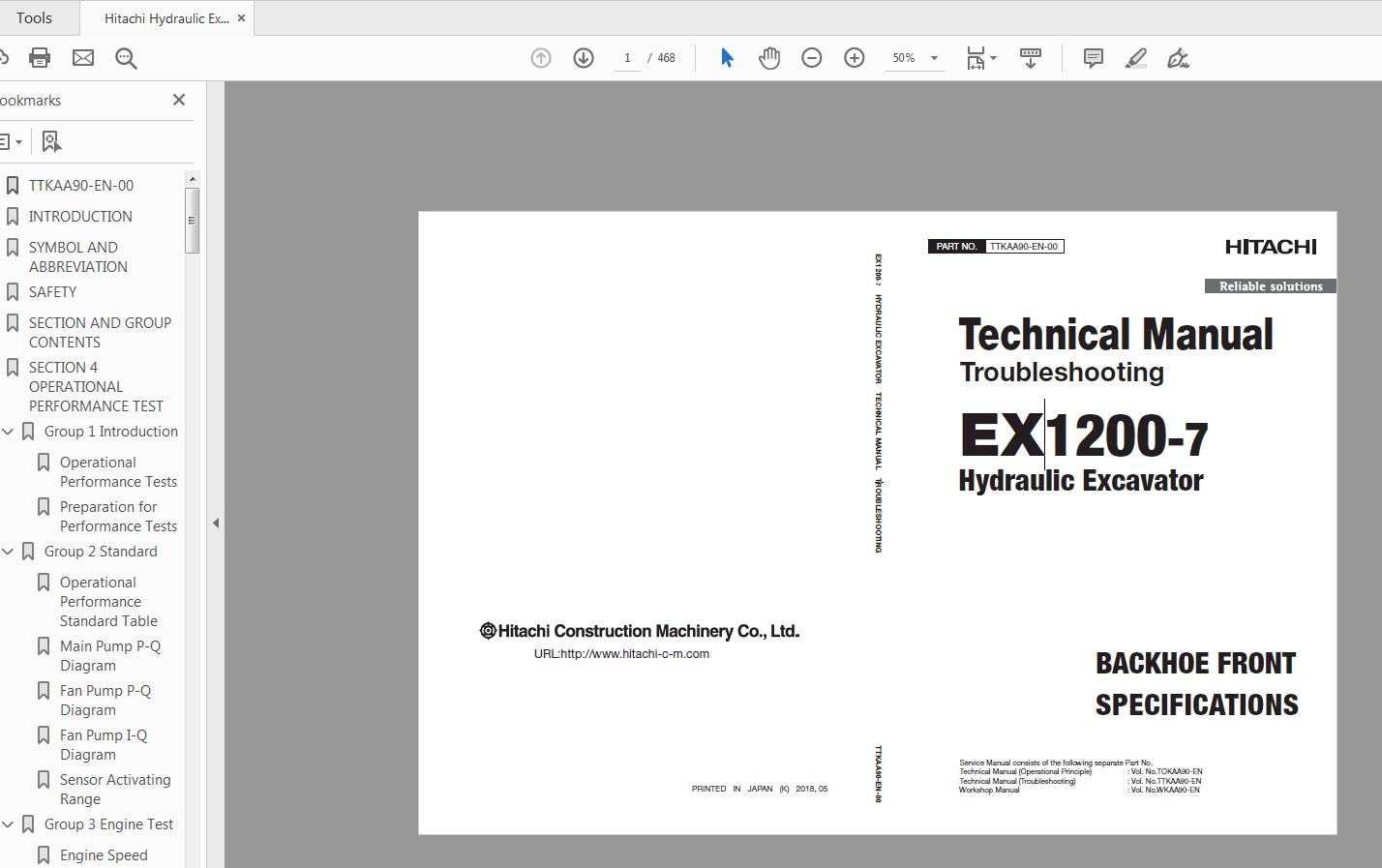Switch to the Tools tab

coord(34,18)
